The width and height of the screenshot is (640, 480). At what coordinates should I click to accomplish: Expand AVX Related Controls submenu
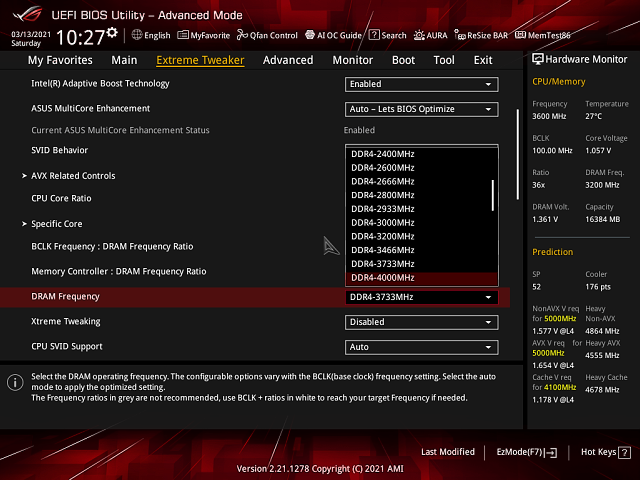click(x=69, y=176)
